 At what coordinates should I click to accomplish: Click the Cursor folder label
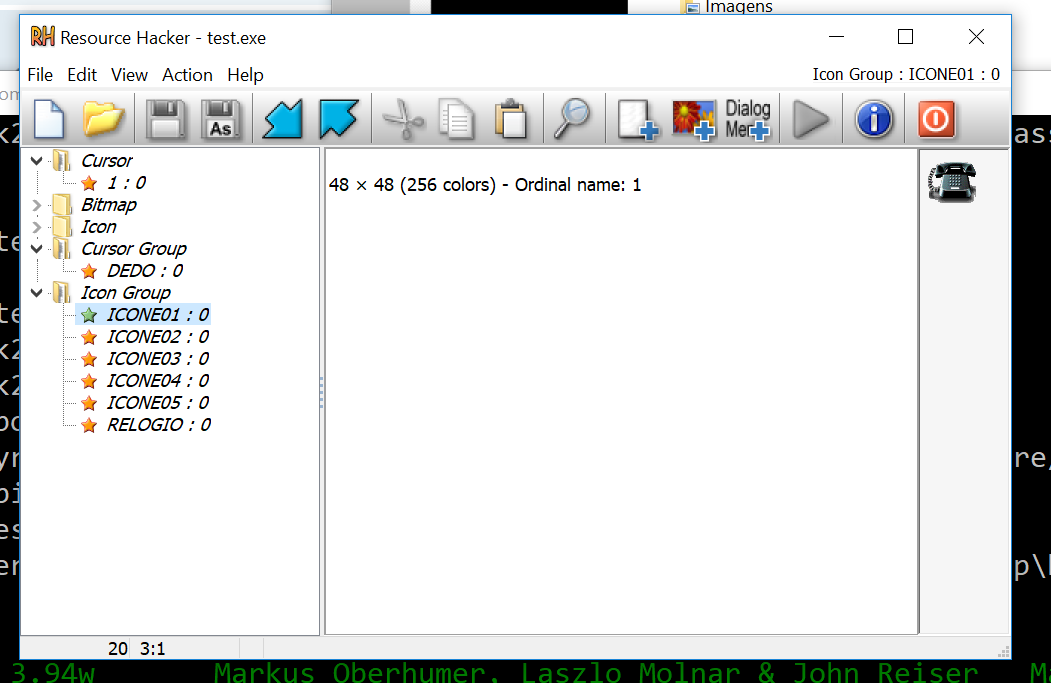[x=107, y=161]
